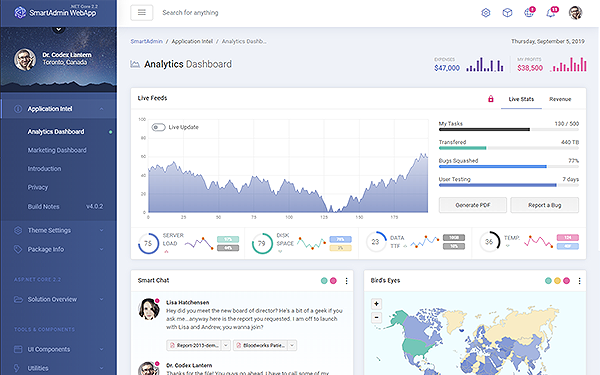The height and width of the screenshot is (375, 600).
Task: Click the $47,000 expenses value
Action: point(447,68)
